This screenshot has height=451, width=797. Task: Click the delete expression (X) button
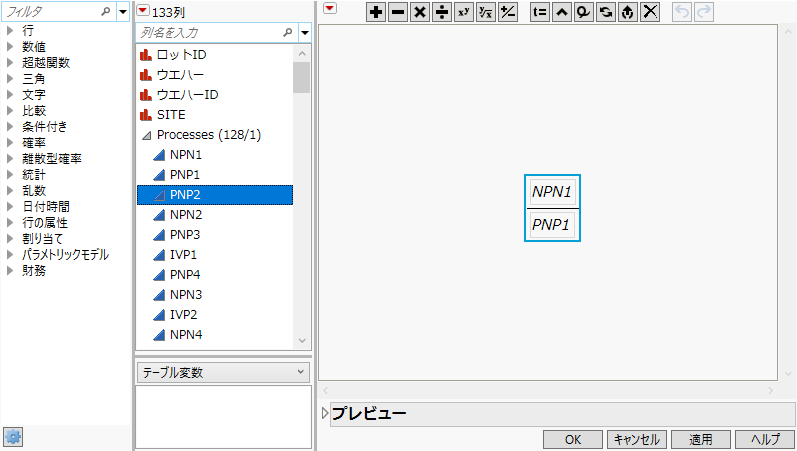pyautogui.click(x=650, y=12)
